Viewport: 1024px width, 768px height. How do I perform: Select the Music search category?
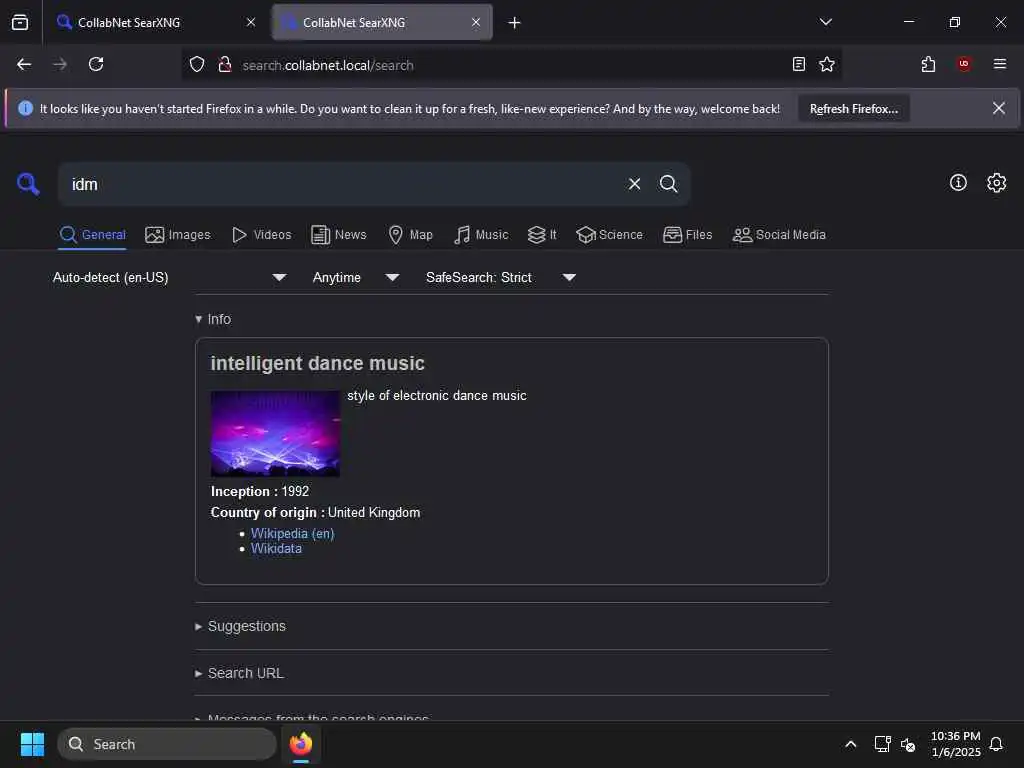[481, 234]
